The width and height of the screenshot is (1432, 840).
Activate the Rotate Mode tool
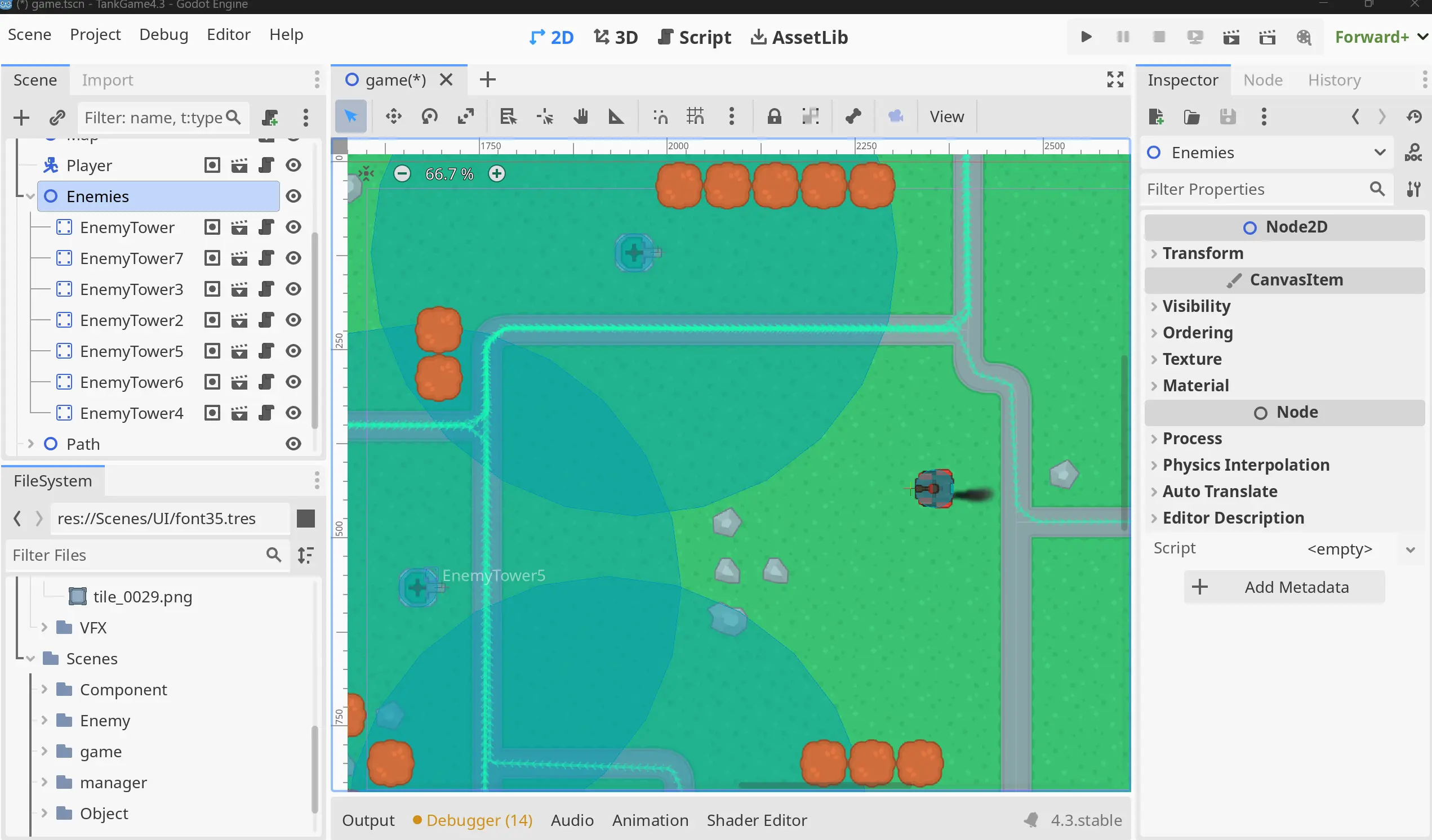tap(430, 117)
